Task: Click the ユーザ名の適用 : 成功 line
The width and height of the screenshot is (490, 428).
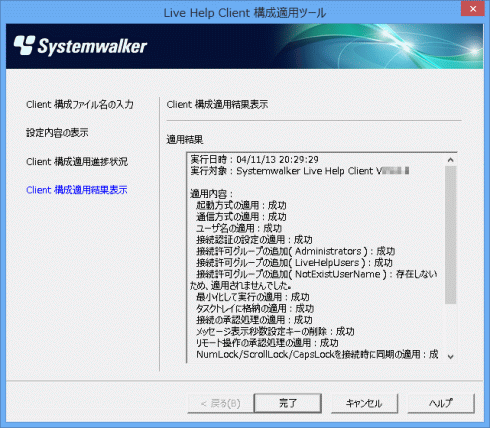Action: click(239, 228)
